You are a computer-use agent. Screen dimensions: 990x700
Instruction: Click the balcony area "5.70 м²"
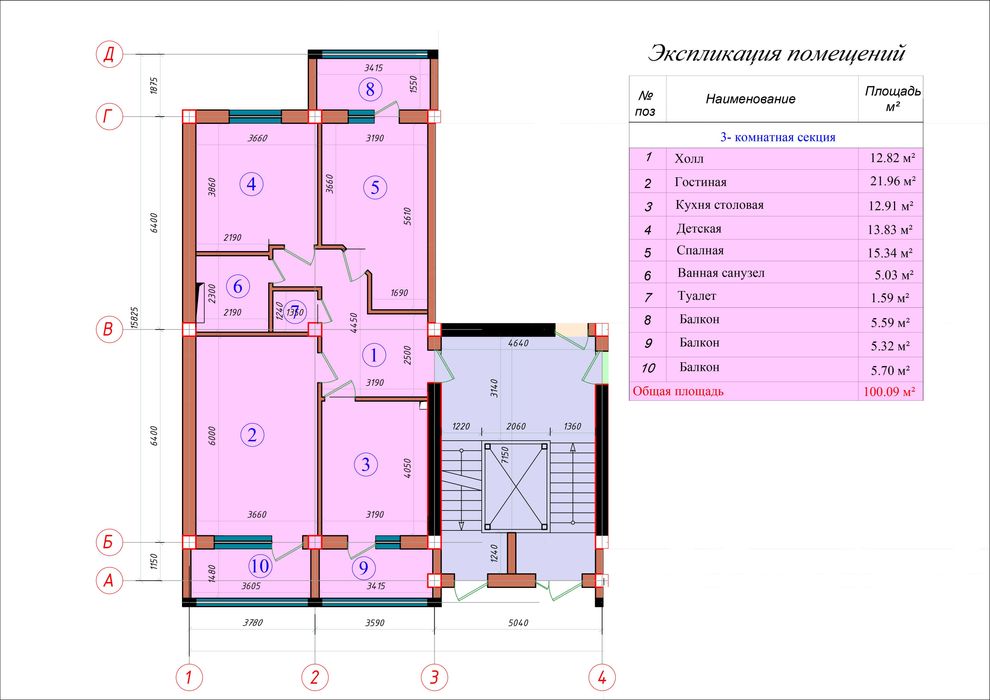coord(890,371)
